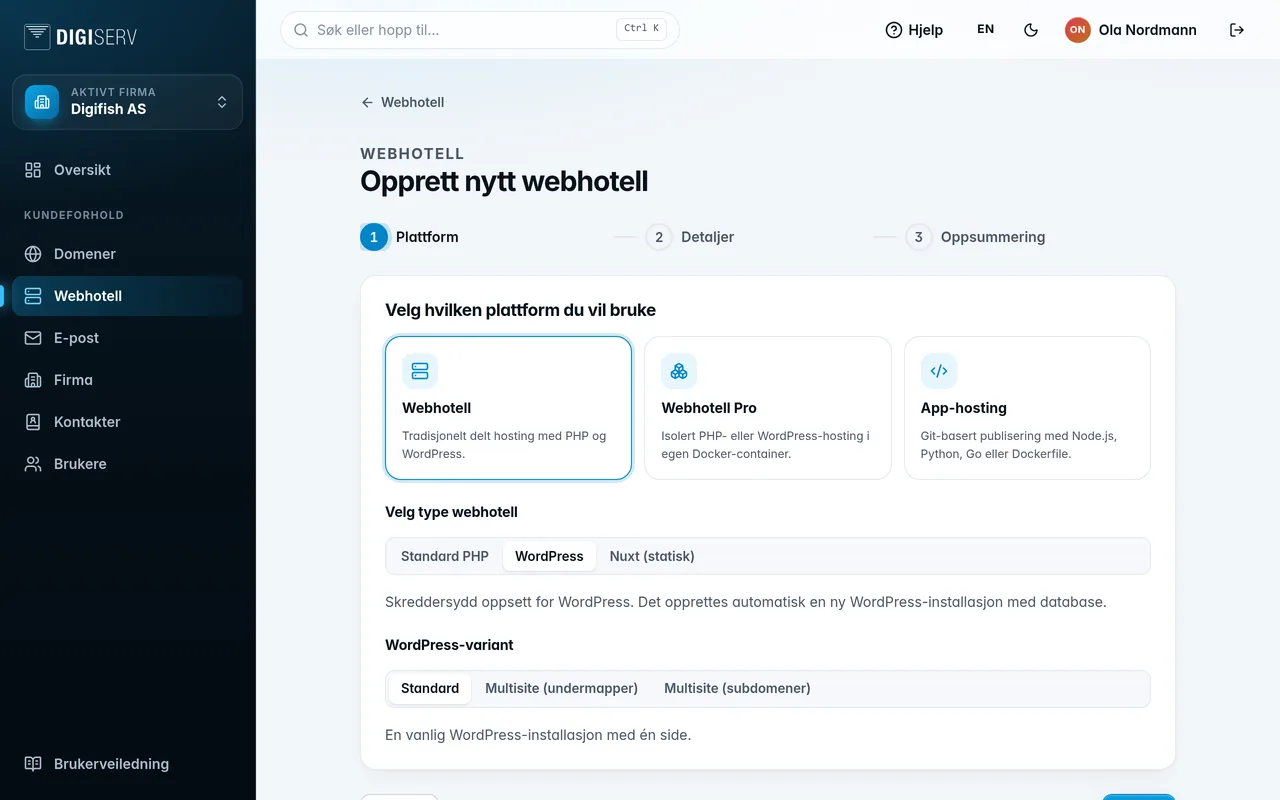Click the log out icon
The image size is (1280, 800).
click(1237, 30)
